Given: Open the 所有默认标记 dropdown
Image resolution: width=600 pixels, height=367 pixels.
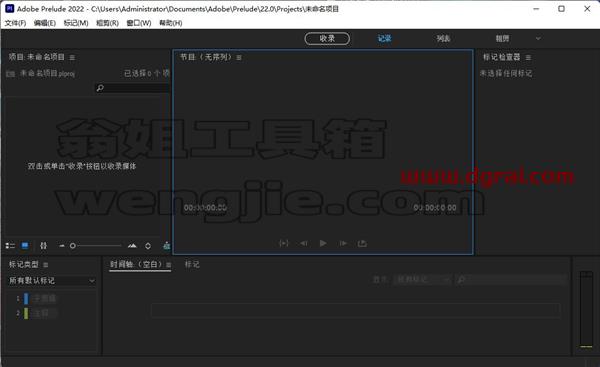Looking at the screenshot, I should pos(51,281).
